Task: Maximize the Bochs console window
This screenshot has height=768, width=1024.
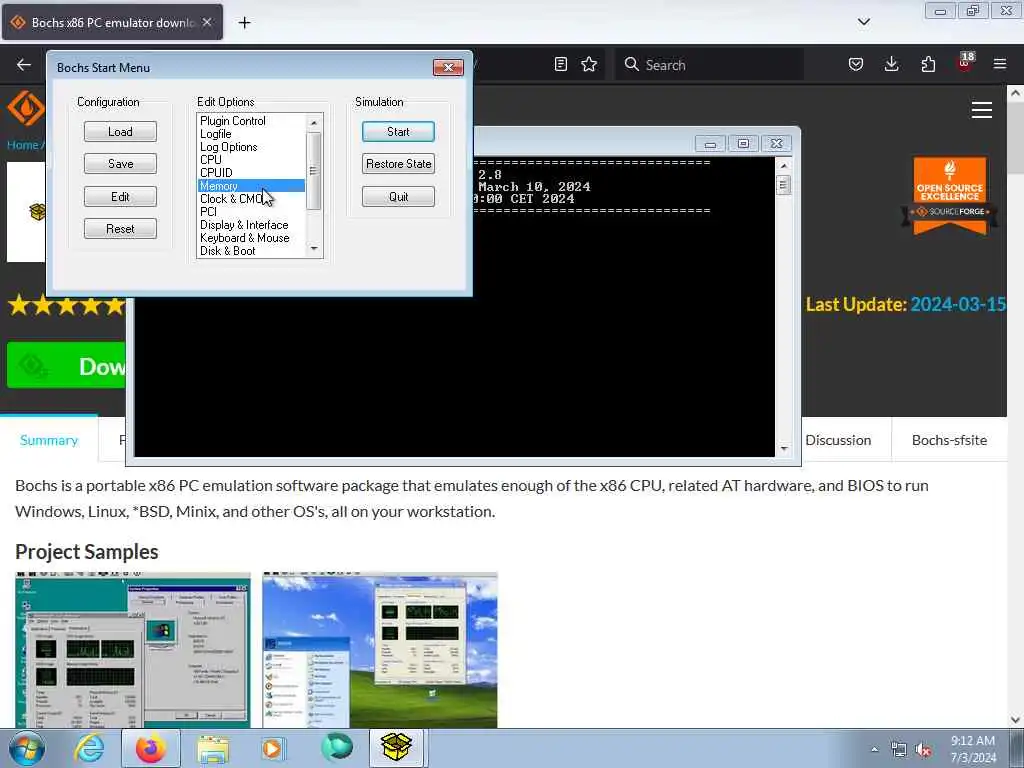Action: tap(743, 143)
